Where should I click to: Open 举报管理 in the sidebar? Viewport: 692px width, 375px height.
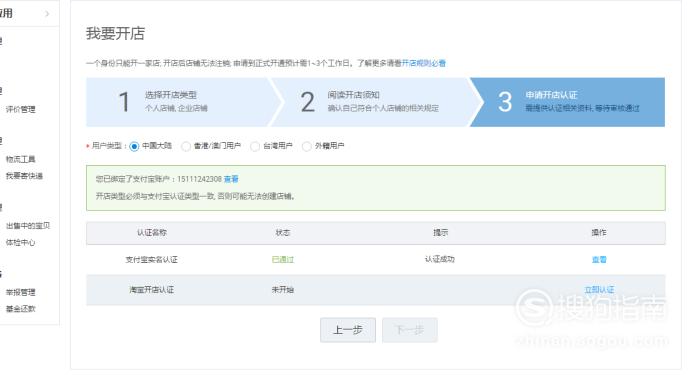(20, 292)
